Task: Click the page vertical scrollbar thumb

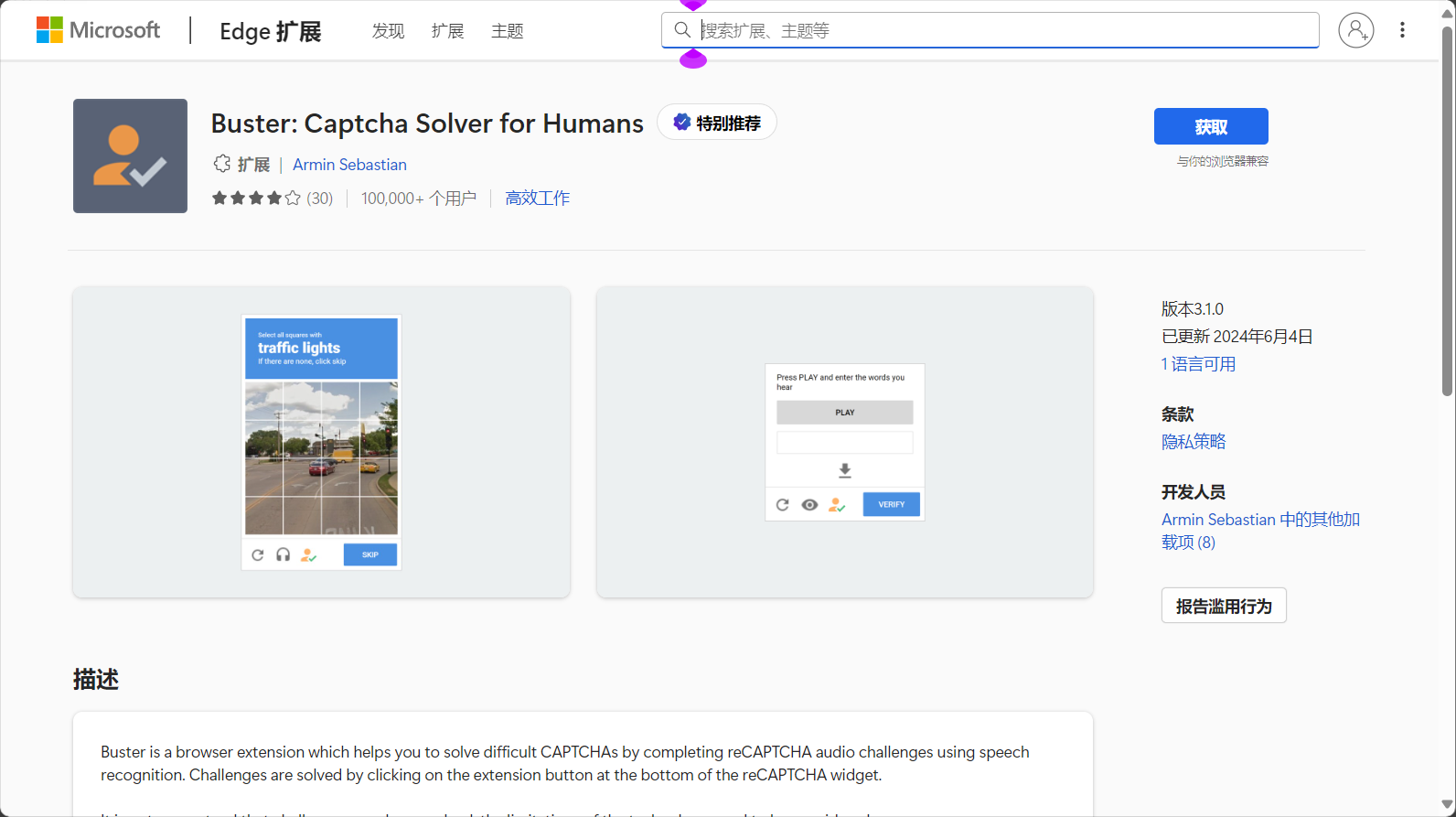Action: (x=1447, y=210)
